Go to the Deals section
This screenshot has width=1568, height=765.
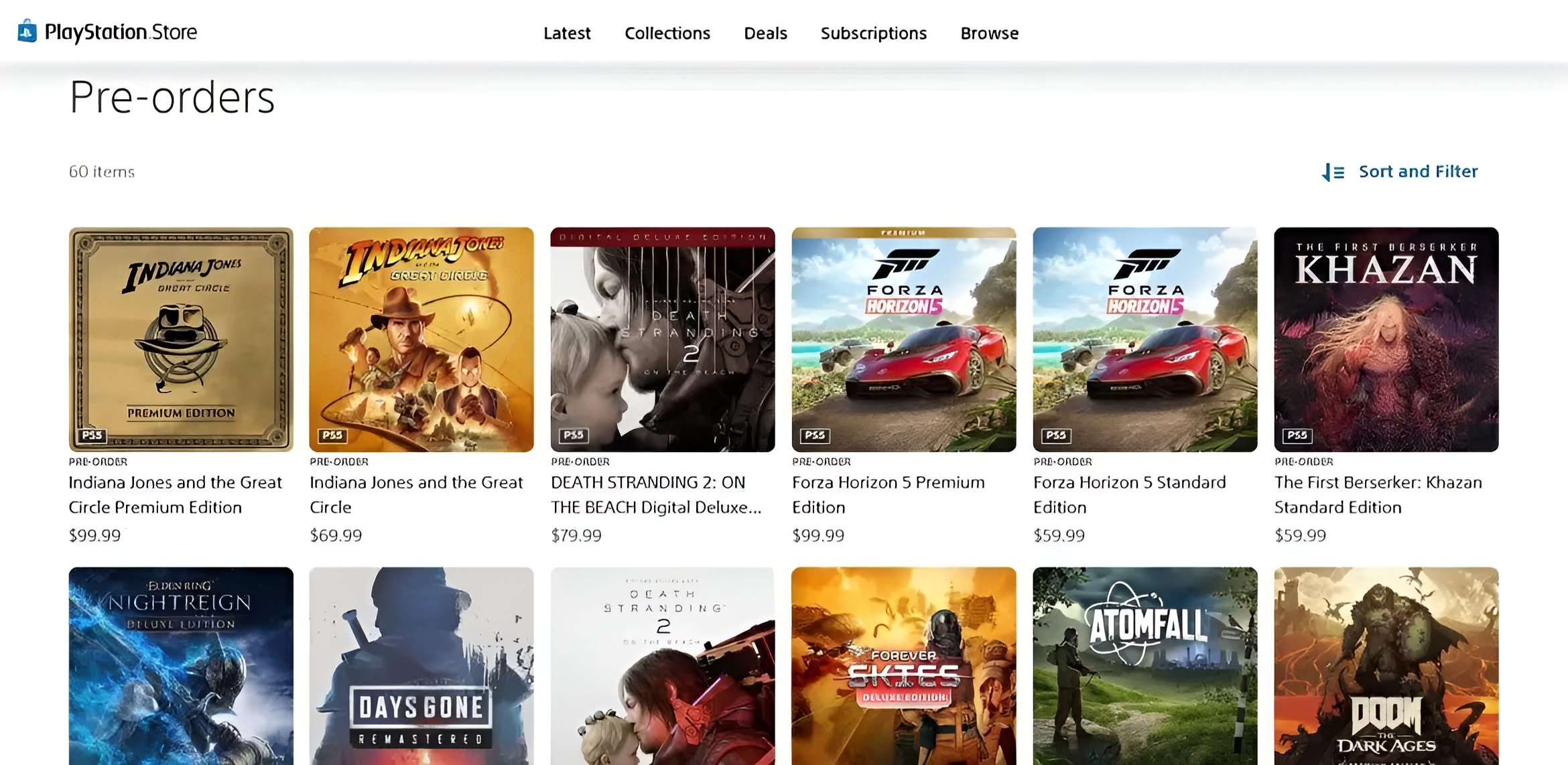[x=765, y=33]
